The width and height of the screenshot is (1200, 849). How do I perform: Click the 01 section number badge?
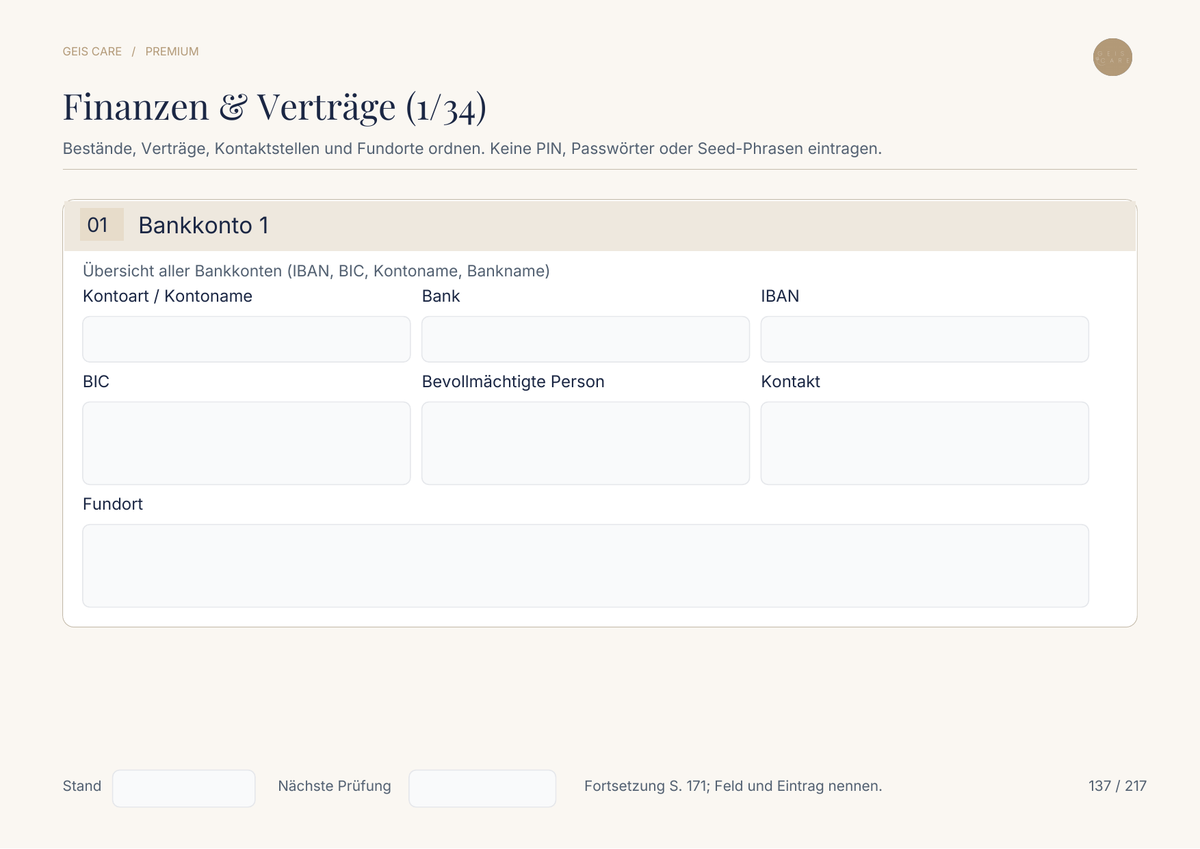pyautogui.click(x=101, y=225)
